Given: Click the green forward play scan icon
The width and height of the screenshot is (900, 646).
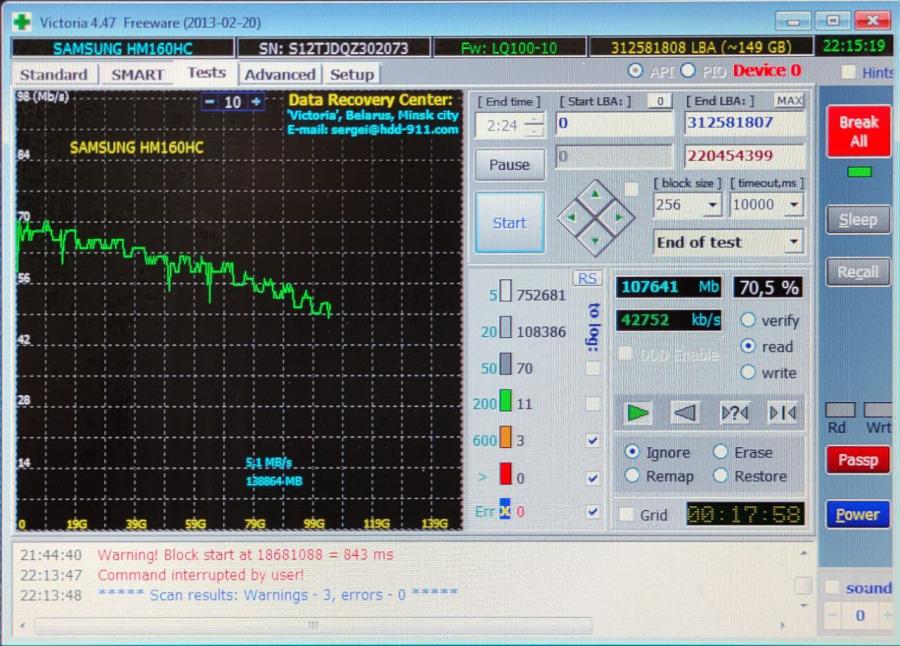Looking at the screenshot, I should click(x=637, y=412).
